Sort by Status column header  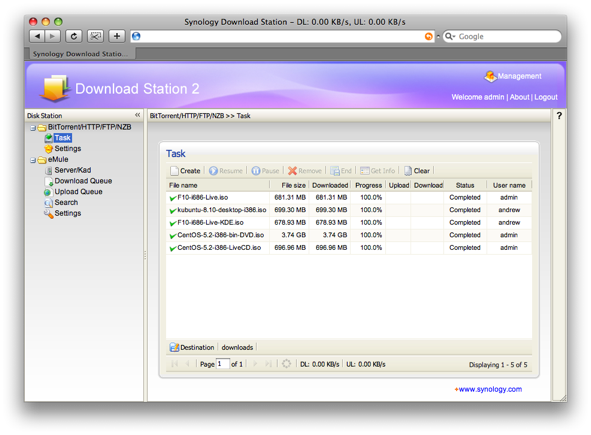click(x=465, y=185)
